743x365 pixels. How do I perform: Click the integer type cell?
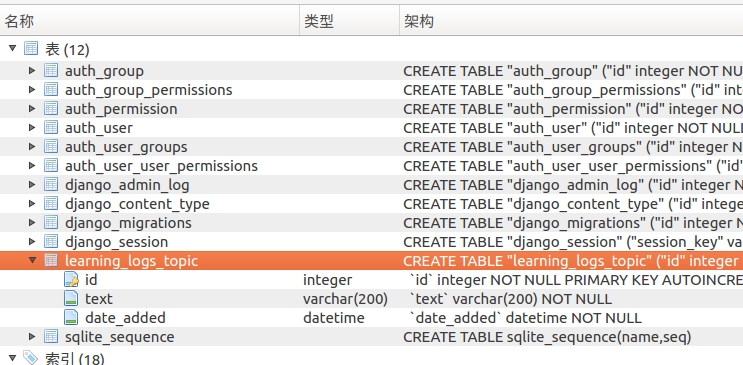[x=327, y=280]
